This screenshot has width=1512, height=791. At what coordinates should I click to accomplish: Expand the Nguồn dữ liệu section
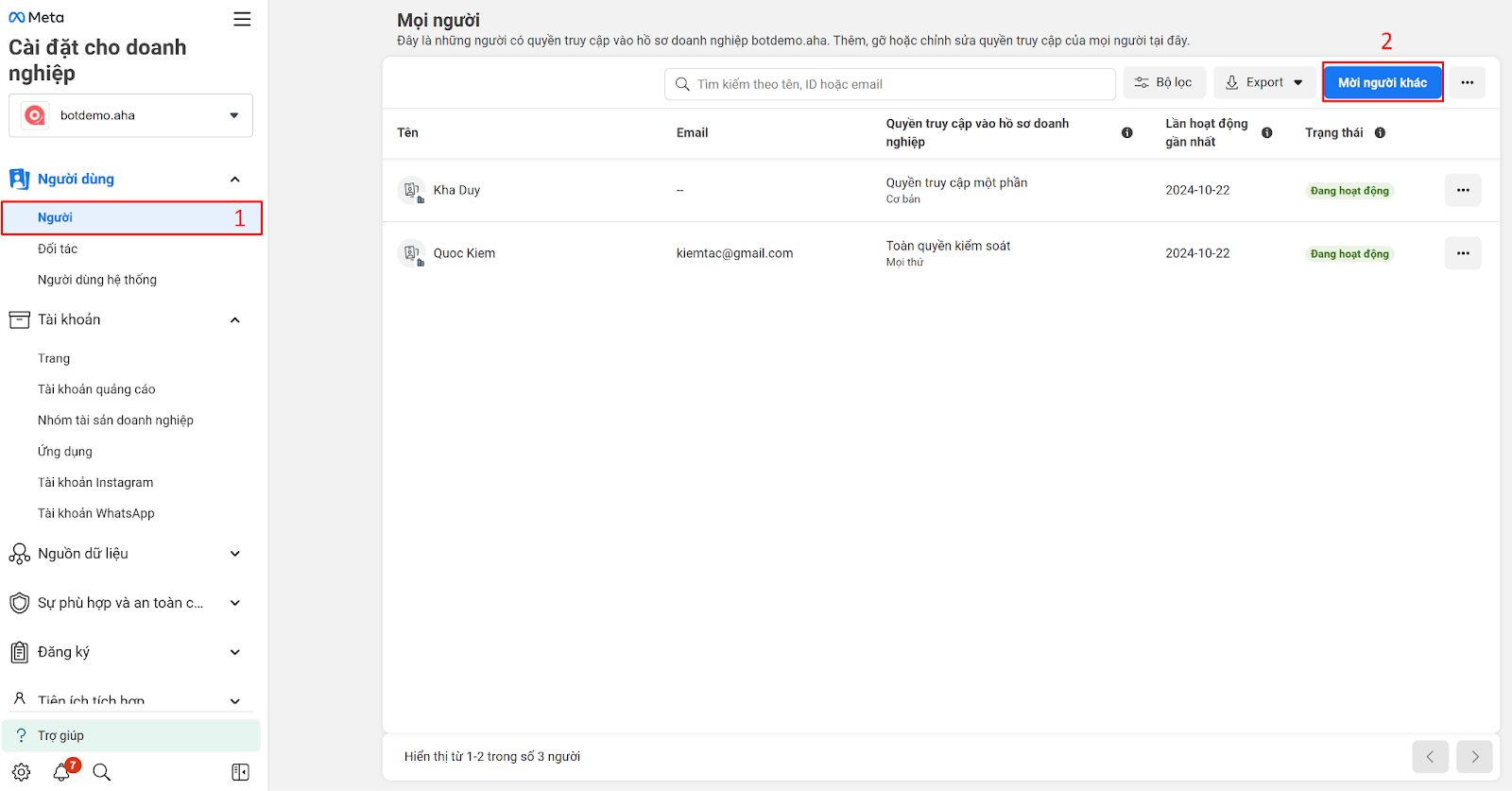[x=235, y=554]
